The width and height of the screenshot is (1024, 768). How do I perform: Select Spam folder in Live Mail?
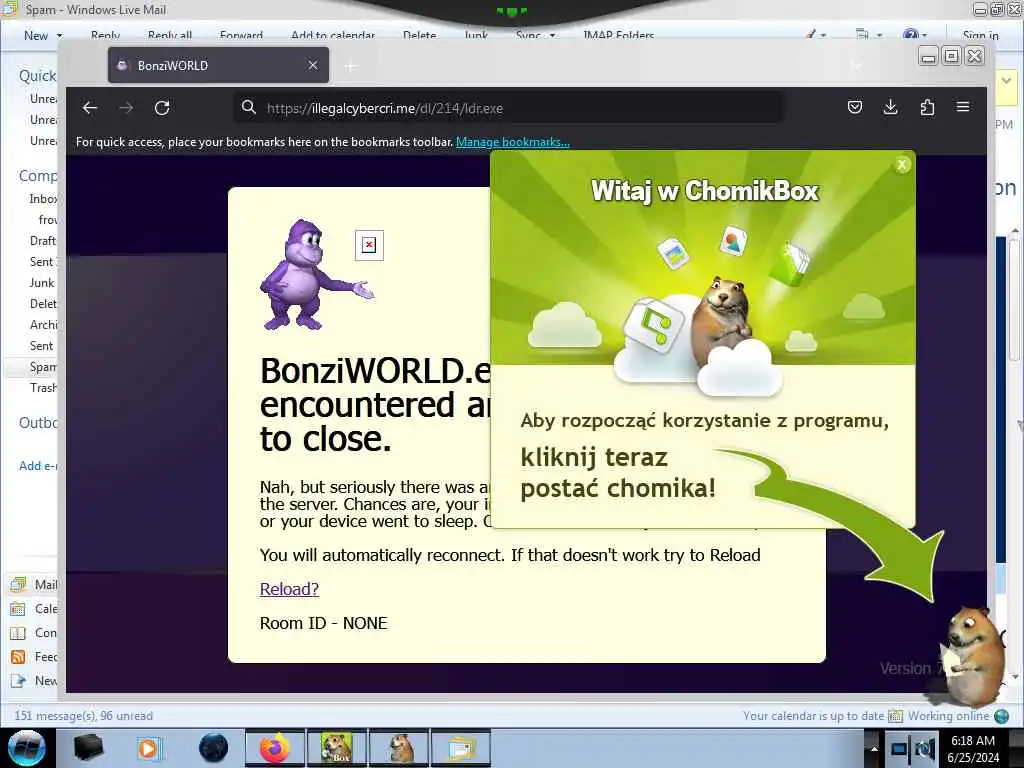(x=43, y=367)
